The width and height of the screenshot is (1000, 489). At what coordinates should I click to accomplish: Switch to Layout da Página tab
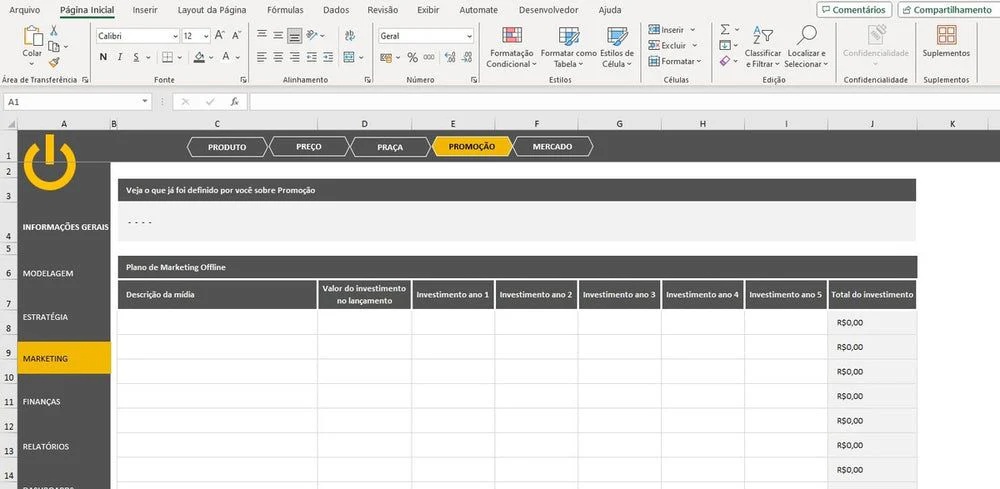tap(212, 10)
